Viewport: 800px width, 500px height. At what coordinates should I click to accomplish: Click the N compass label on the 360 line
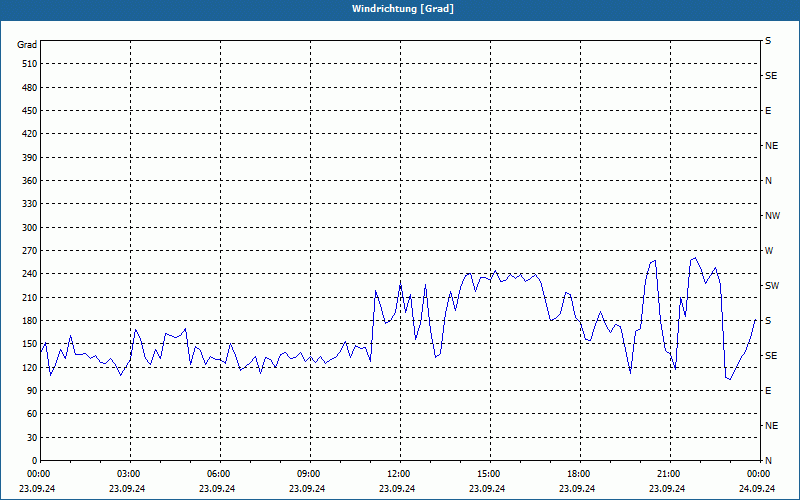click(768, 181)
